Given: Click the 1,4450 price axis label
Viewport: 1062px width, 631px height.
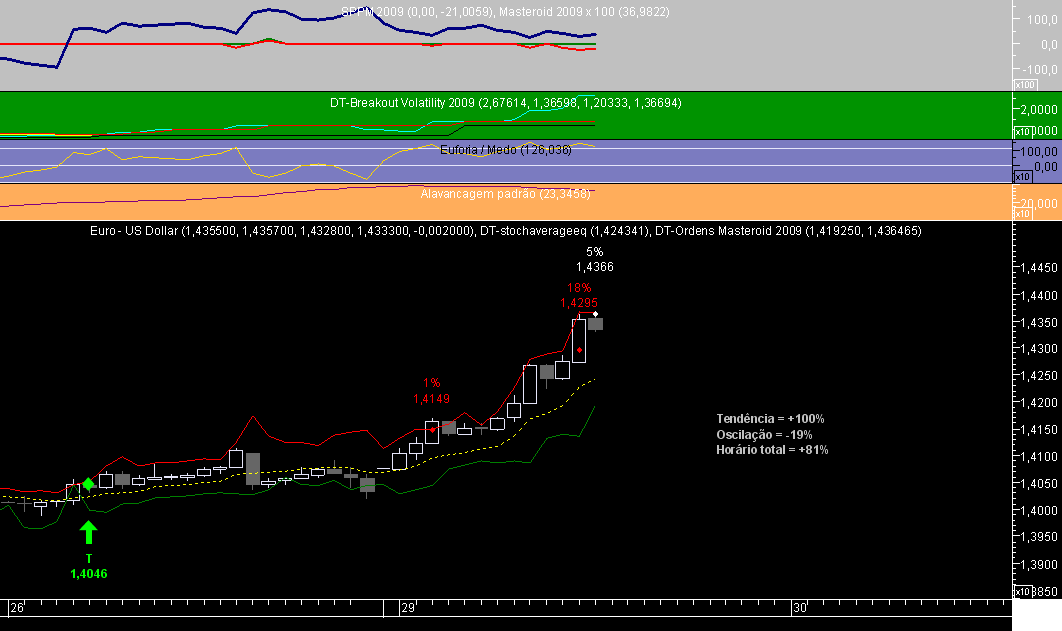Looking at the screenshot, I should [x=1040, y=267].
